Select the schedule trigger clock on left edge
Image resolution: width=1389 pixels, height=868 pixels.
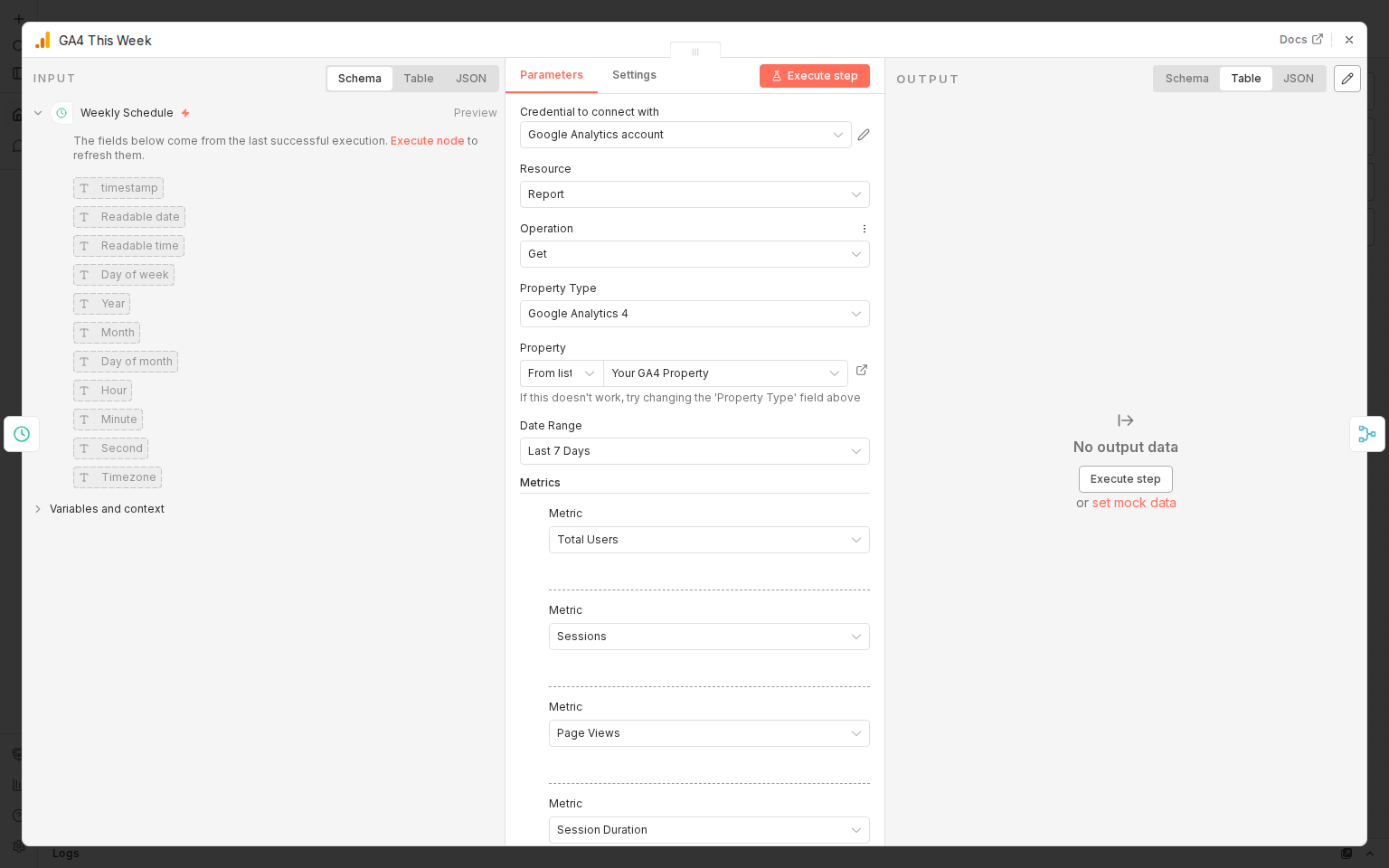point(22,434)
